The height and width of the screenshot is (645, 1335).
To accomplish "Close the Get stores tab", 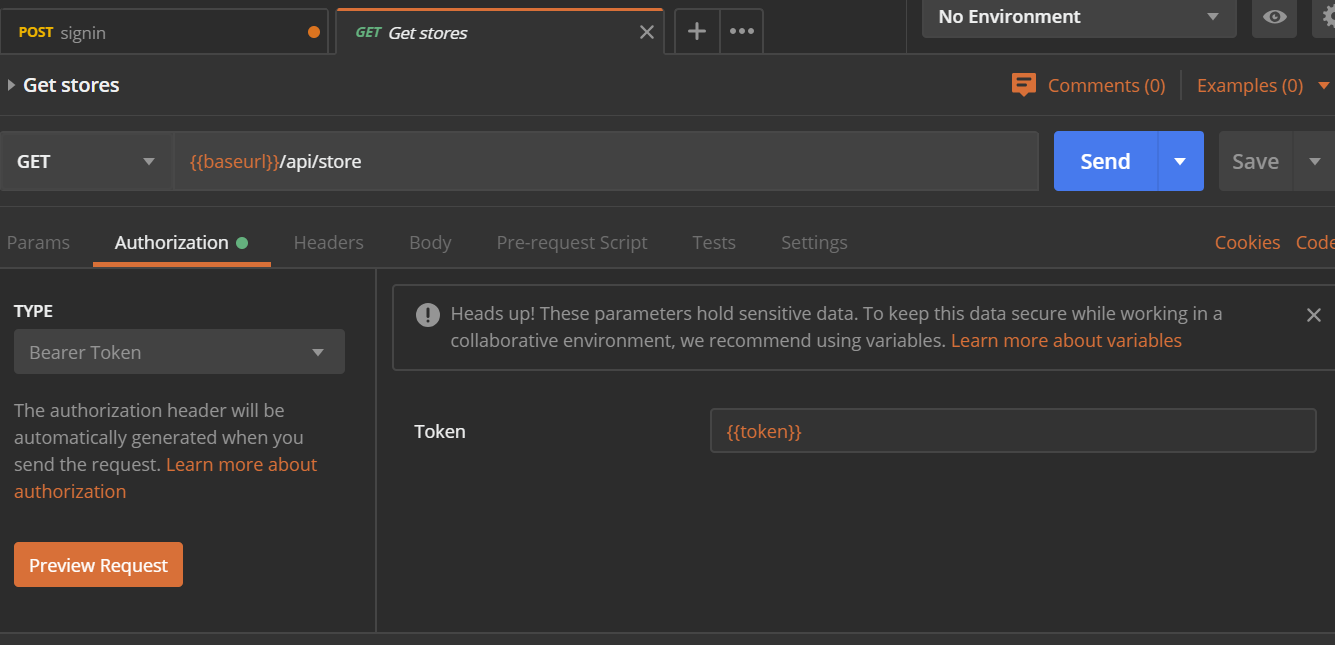I will pyautogui.click(x=647, y=32).
